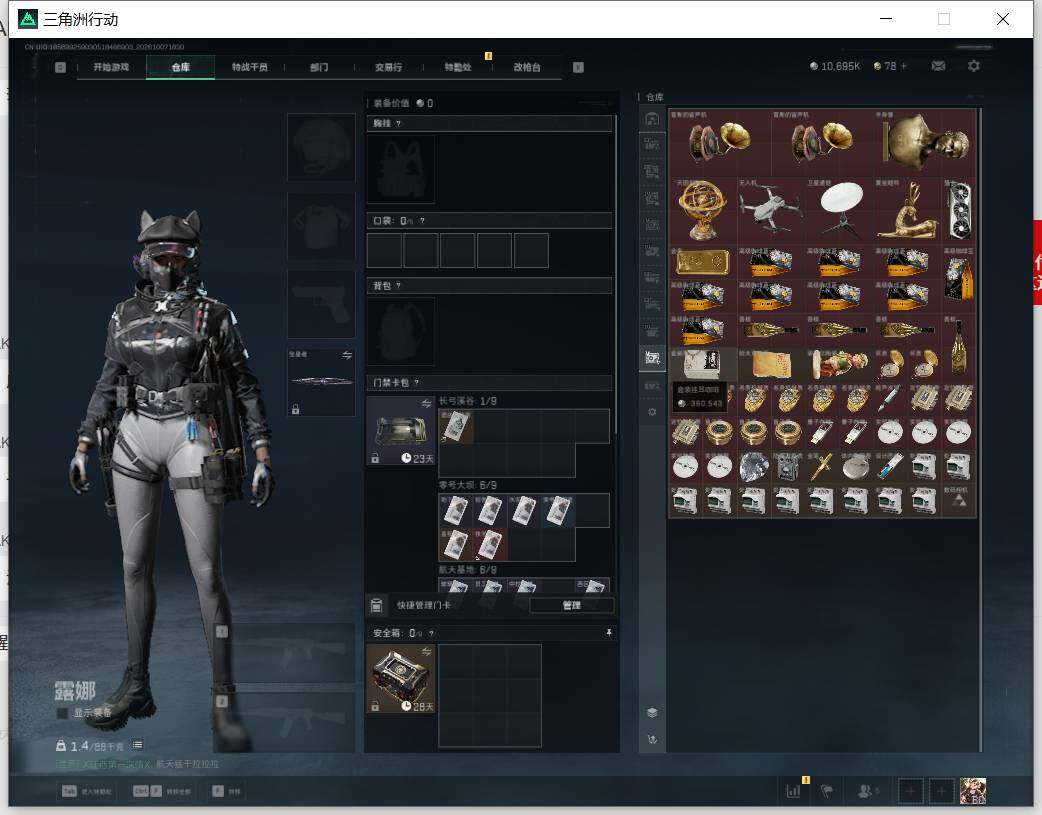Click the swap arrows on melee weapon slot
Screen dimensions: 1042x815
(346, 356)
